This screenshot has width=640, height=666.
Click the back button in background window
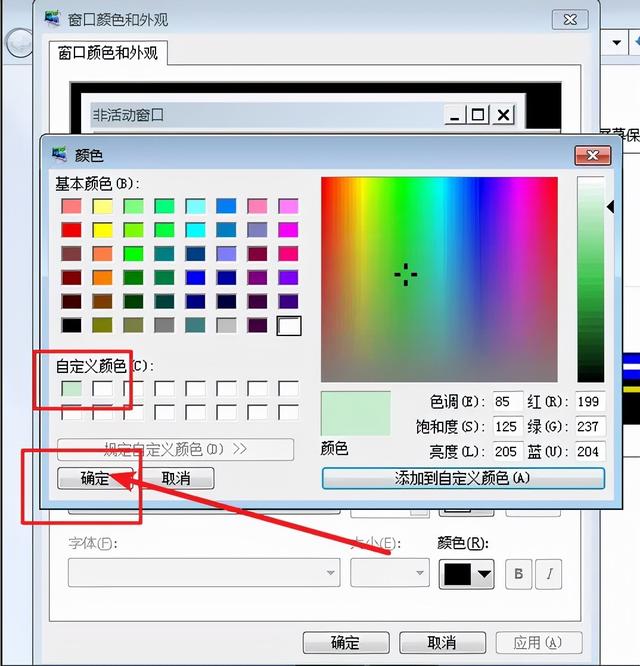pos(18,43)
